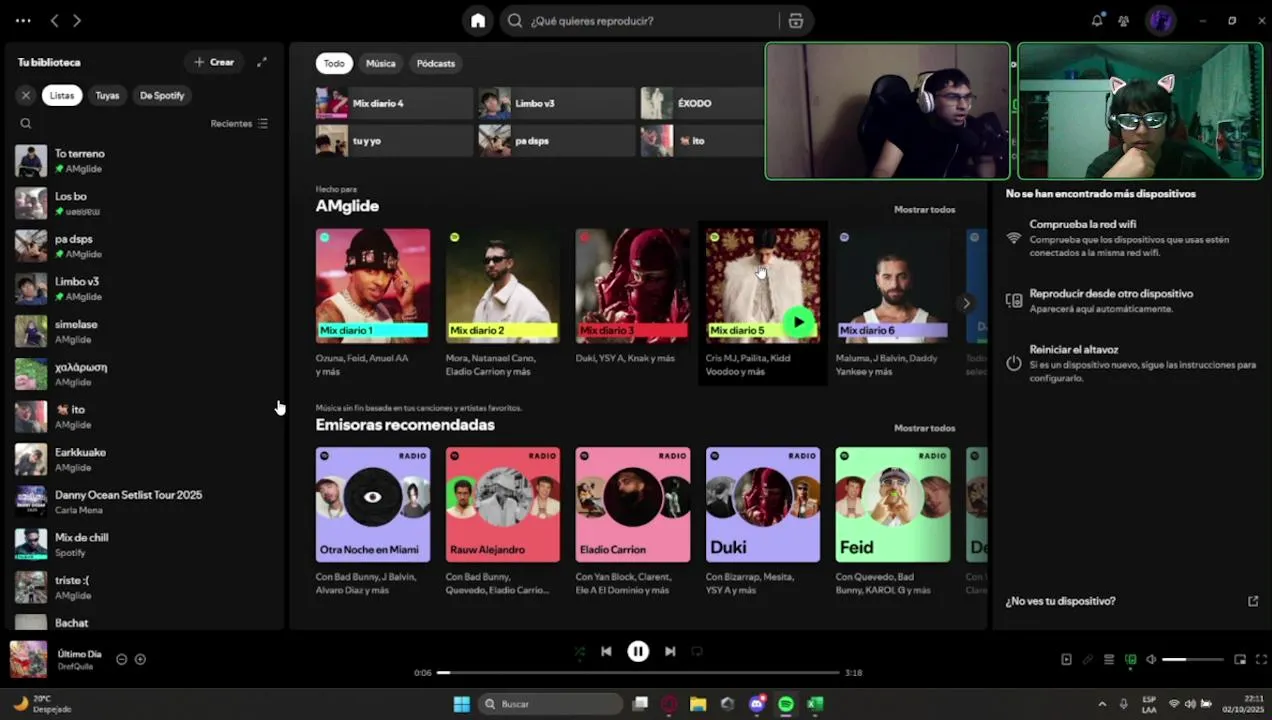Switch to the Todo tab
This screenshot has height=720, width=1272.
(334, 63)
